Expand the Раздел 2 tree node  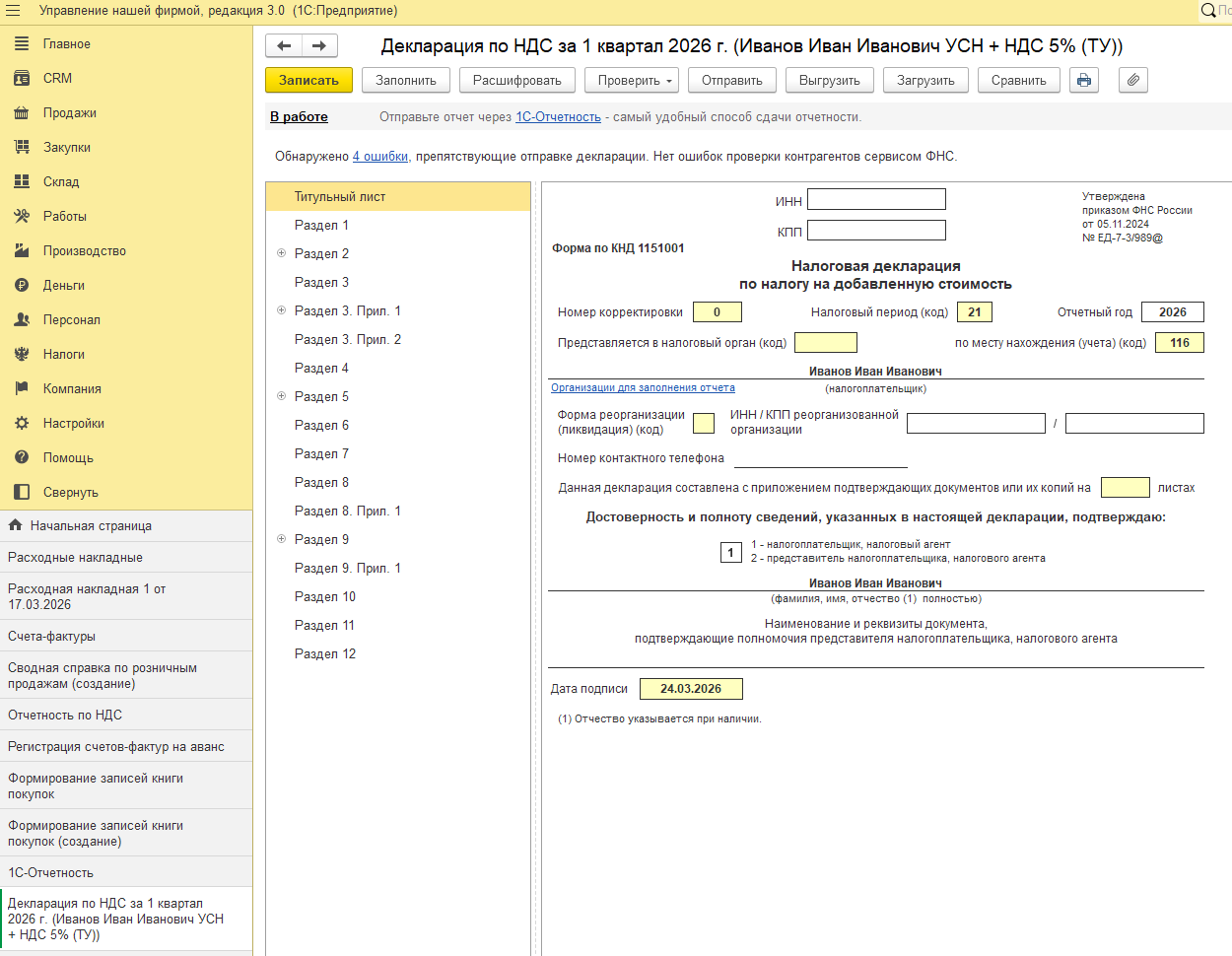pyautogui.click(x=281, y=253)
